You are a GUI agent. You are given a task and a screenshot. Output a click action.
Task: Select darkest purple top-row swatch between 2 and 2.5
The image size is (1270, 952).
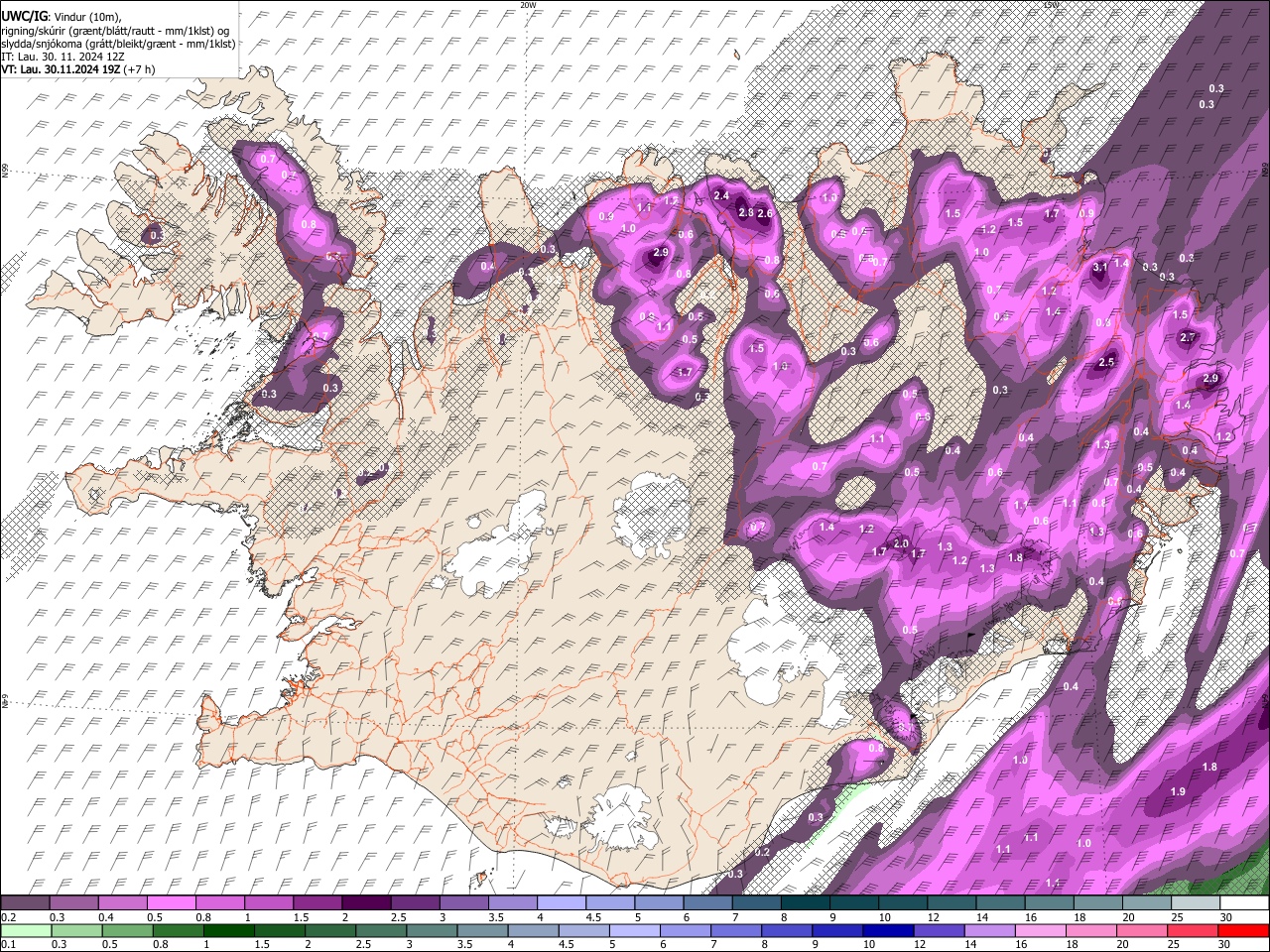pyautogui.click(x=366, y=903)
